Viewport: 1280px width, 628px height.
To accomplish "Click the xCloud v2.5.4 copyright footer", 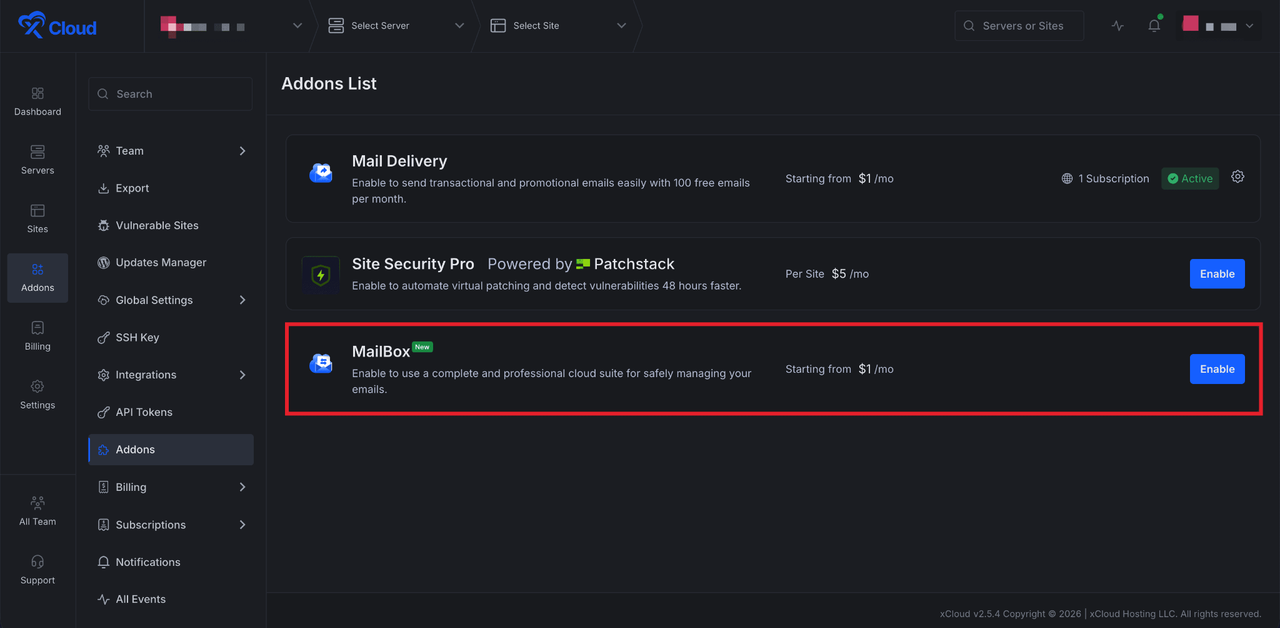I will point(1100,614).
